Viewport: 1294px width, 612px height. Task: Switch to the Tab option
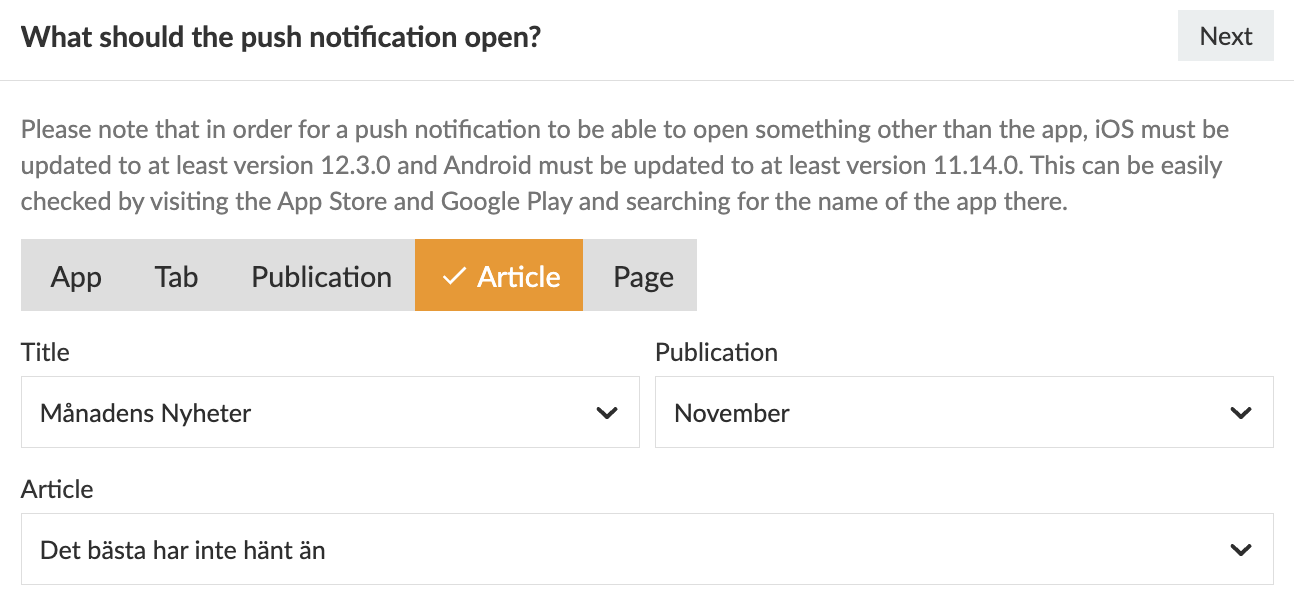pyautogui.click(x=176, y=276)
